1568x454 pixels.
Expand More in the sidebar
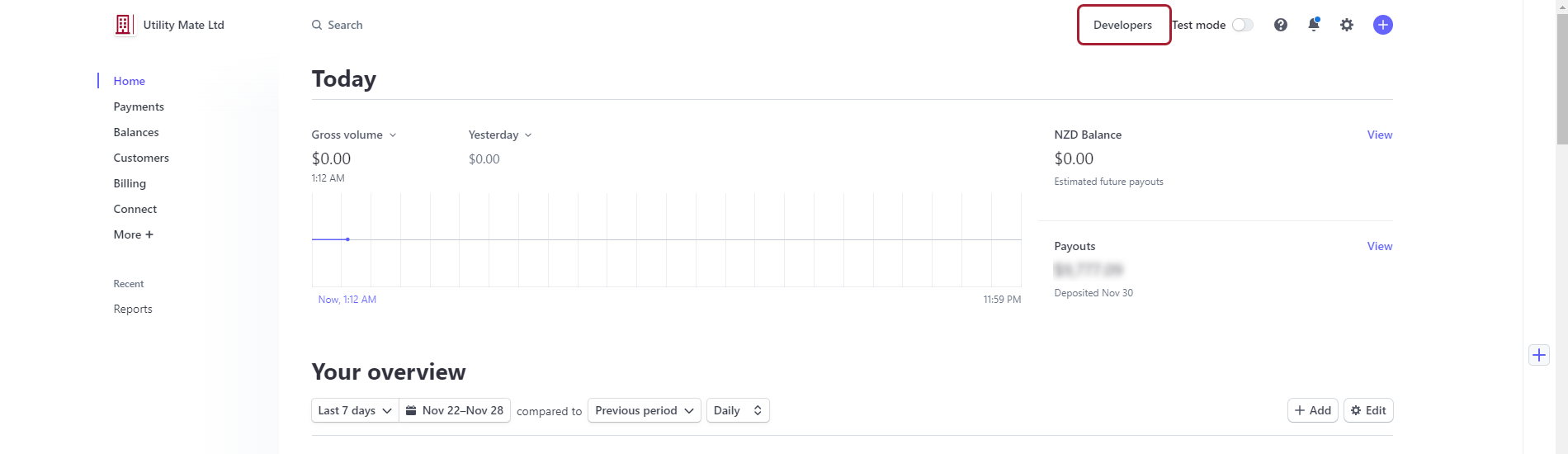[x=134, y=234]
